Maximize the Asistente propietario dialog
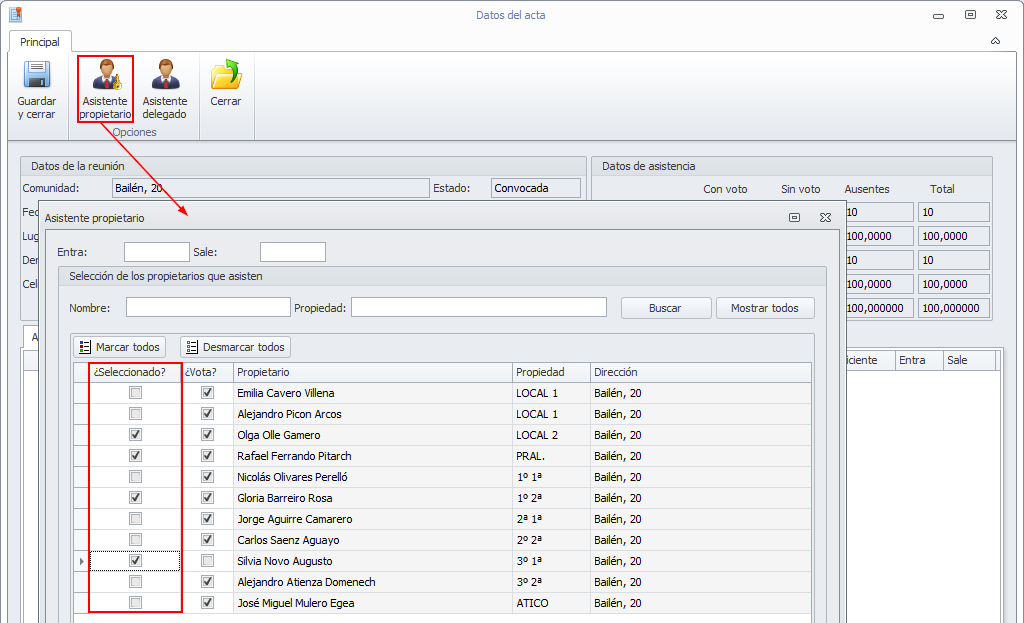1024x623 pixels. [x=794, y=217]
